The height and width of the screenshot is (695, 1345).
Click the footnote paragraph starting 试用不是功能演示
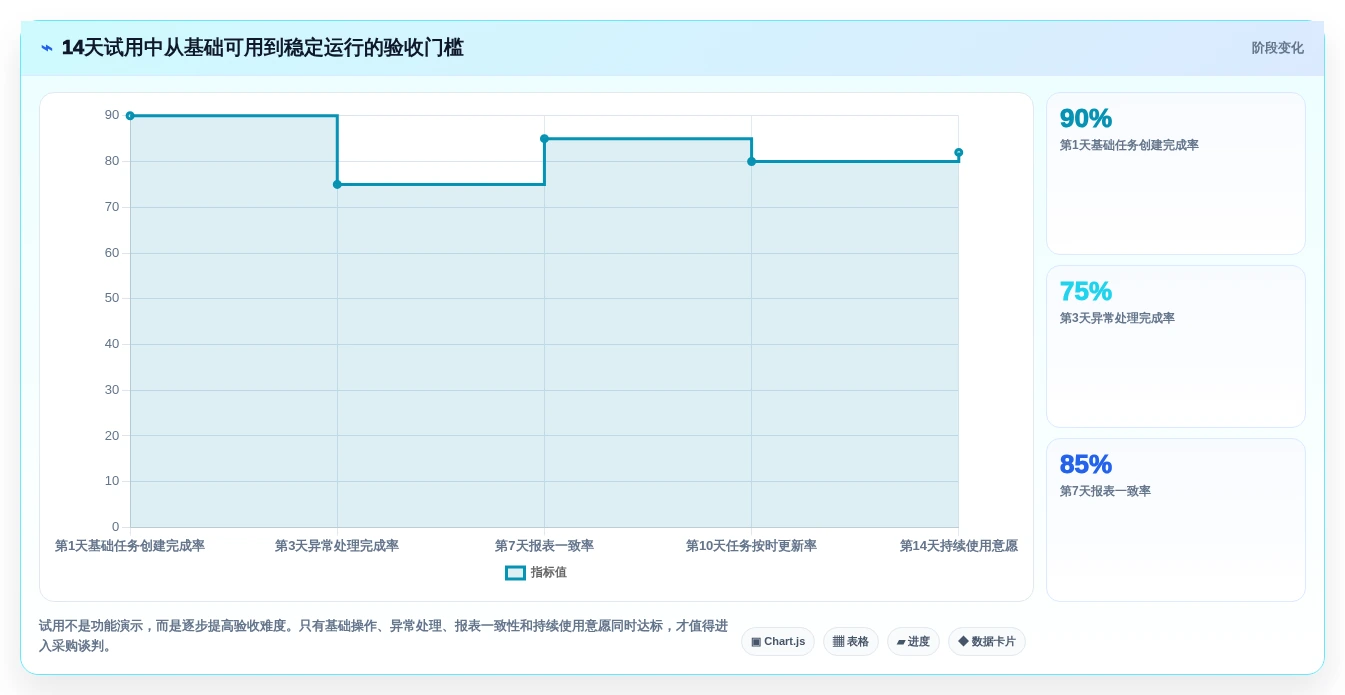tap(383, 636)
